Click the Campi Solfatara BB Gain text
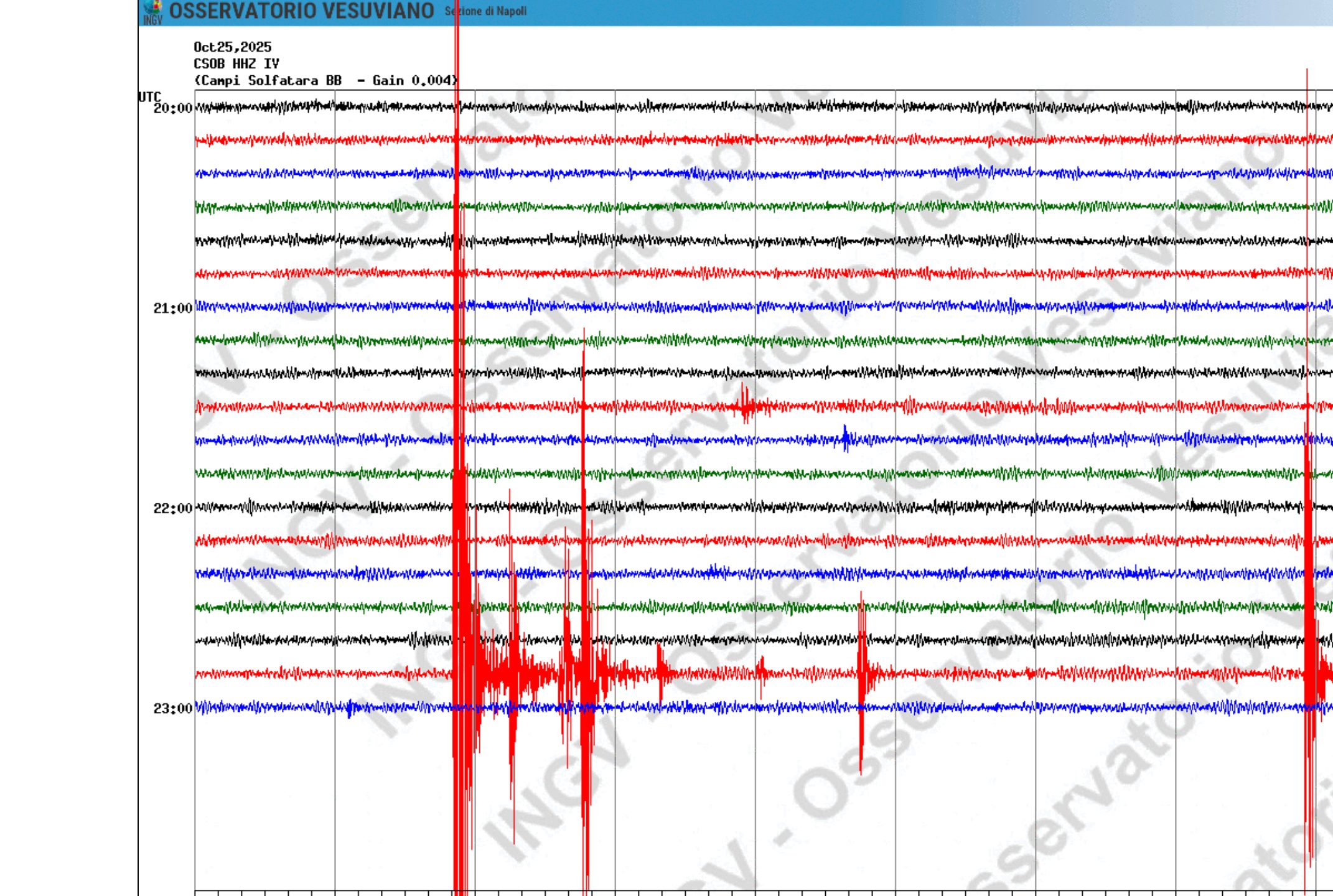The height and width of the screenshot is (896, 1333). [x=325, y=80]
